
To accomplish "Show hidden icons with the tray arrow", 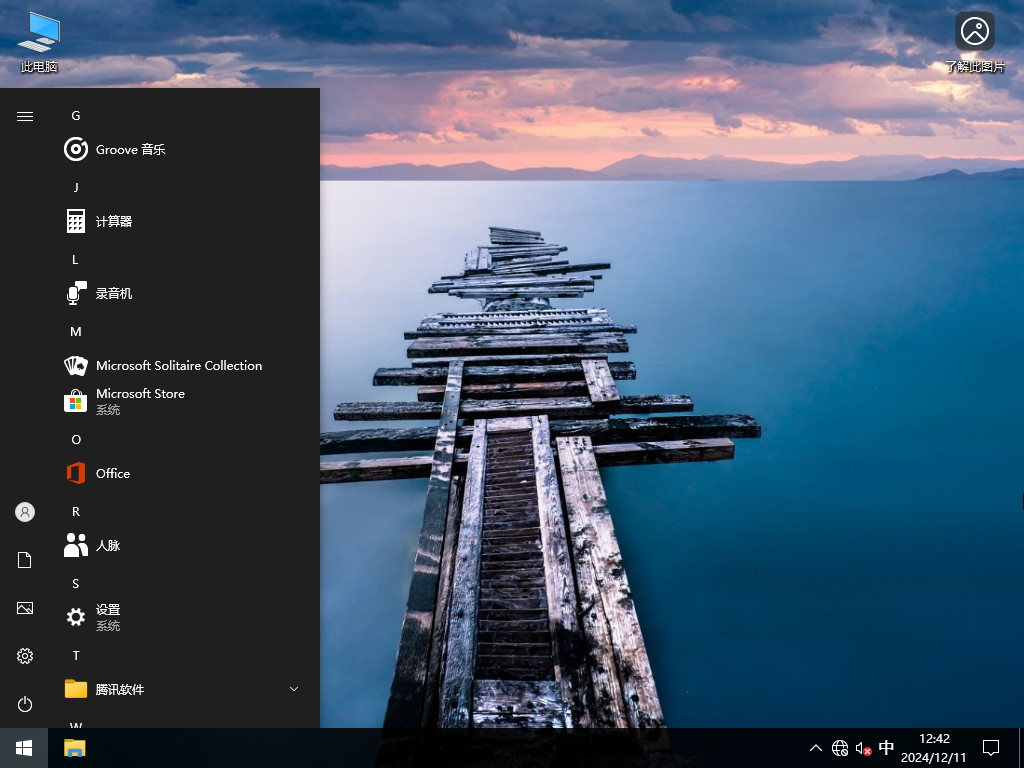I will tap(816, 748).
